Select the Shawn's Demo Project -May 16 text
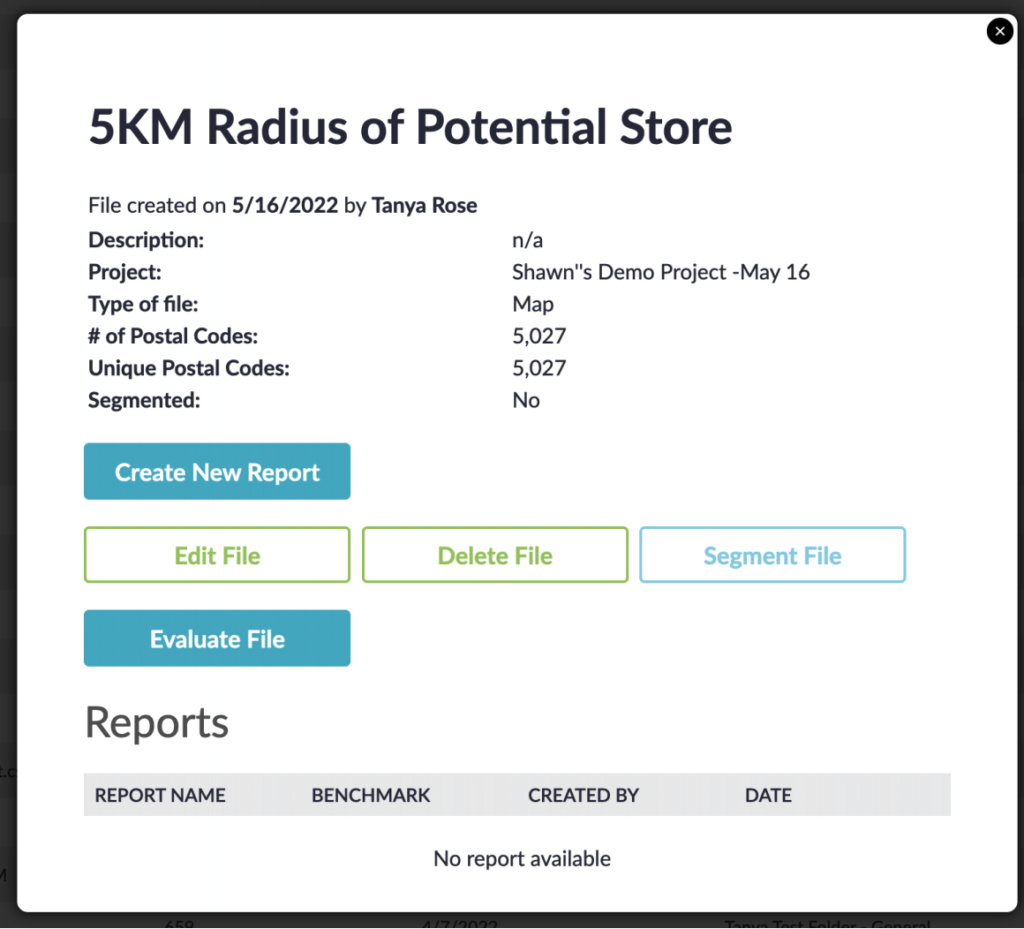Image resolution: width=1024 pixels, height=929 pixels. [x=660, y=272]
